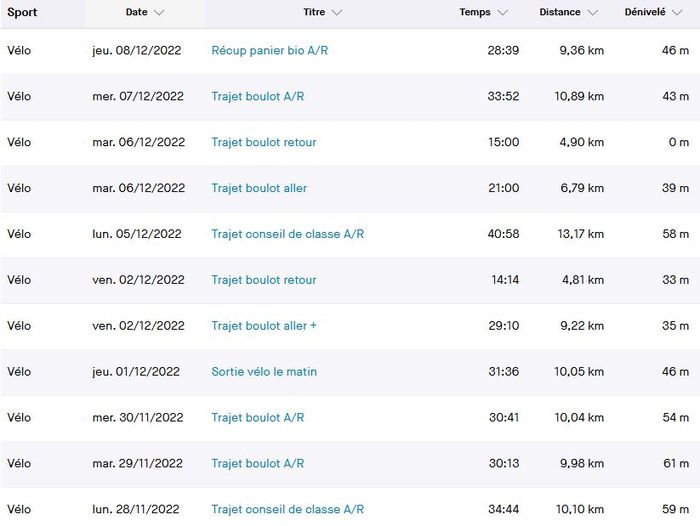The height and width of the screenshot is (526, 700).
Task: Sort by Distance column chevron
Action: pyautogui.click(x=593, y=13)
